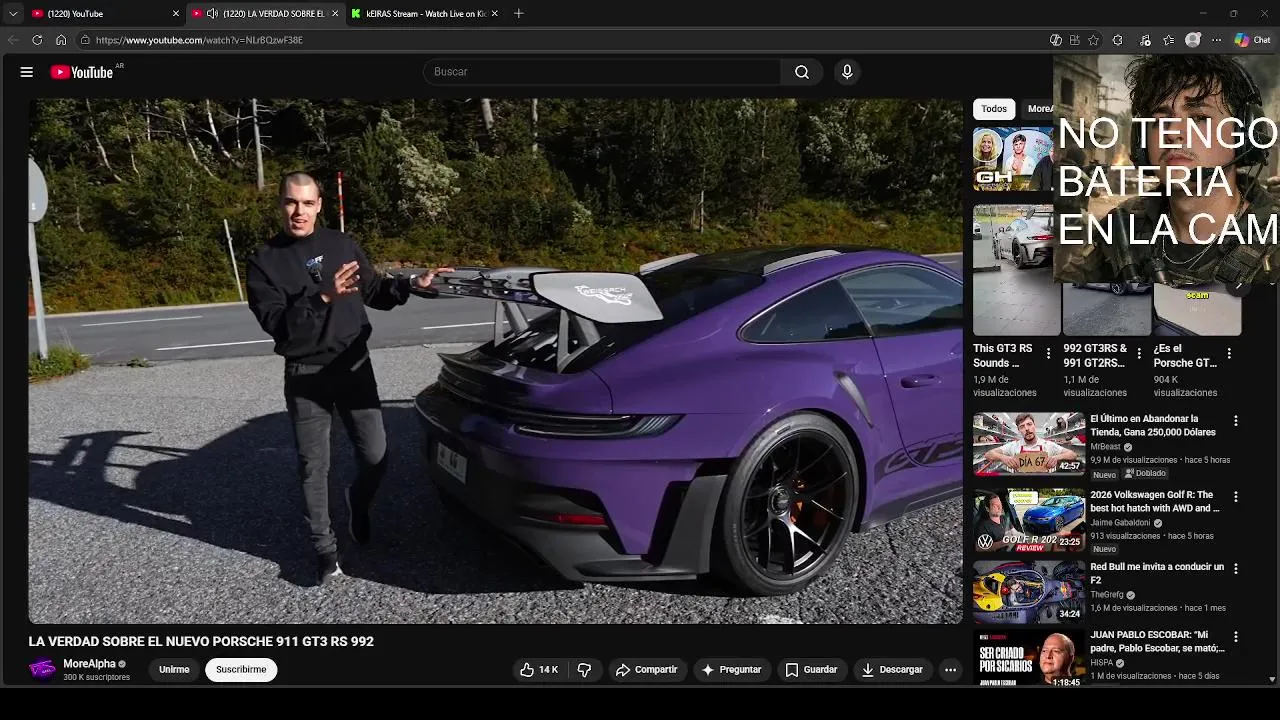This screenshot has height=720, width=1280.
Task: Go back in the browser
Action: [13, 40]
